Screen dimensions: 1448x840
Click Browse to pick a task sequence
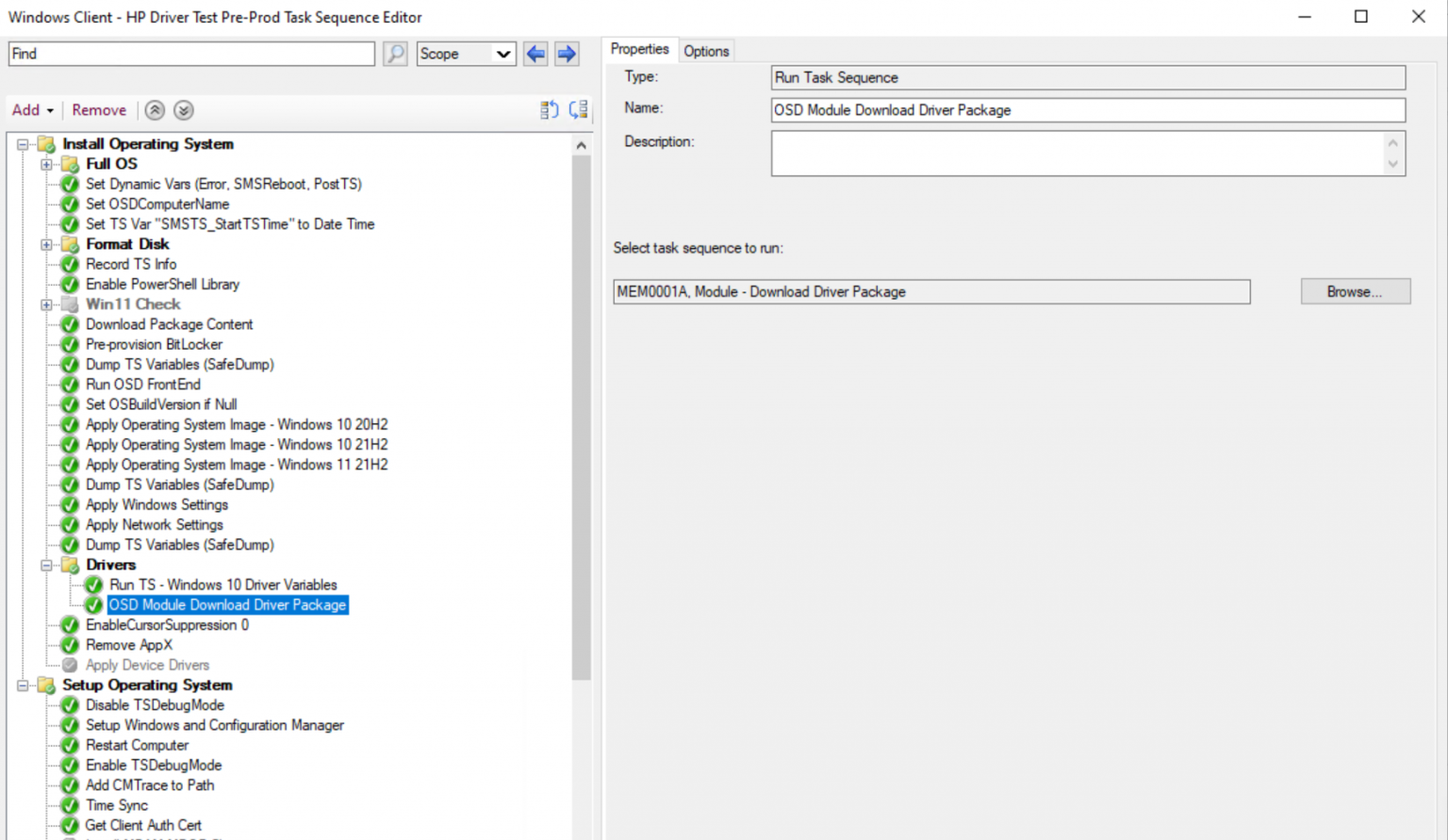[x=1355, y=291]
